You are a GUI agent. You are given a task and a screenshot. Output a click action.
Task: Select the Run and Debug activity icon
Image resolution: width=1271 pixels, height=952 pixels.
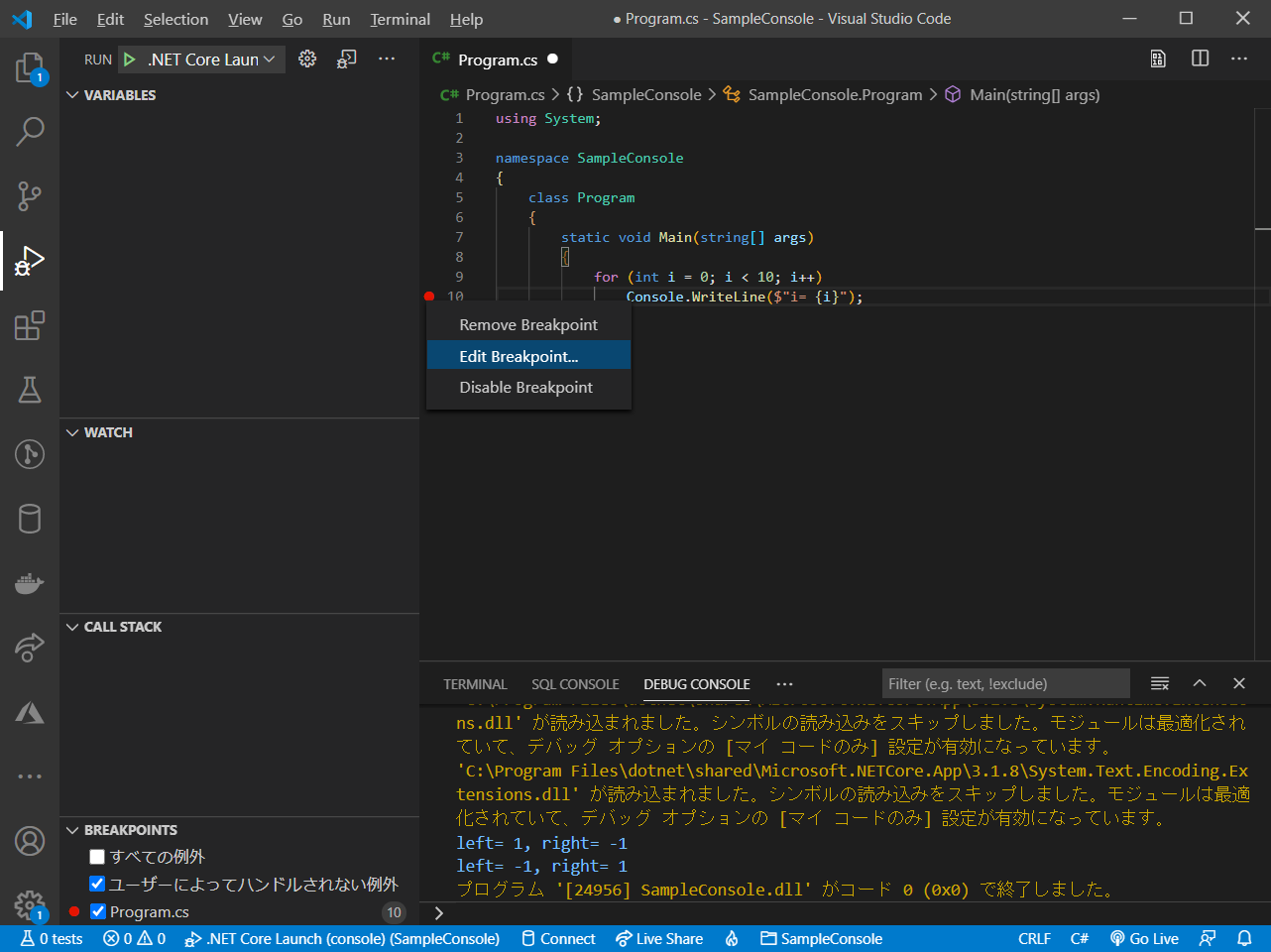30,261
